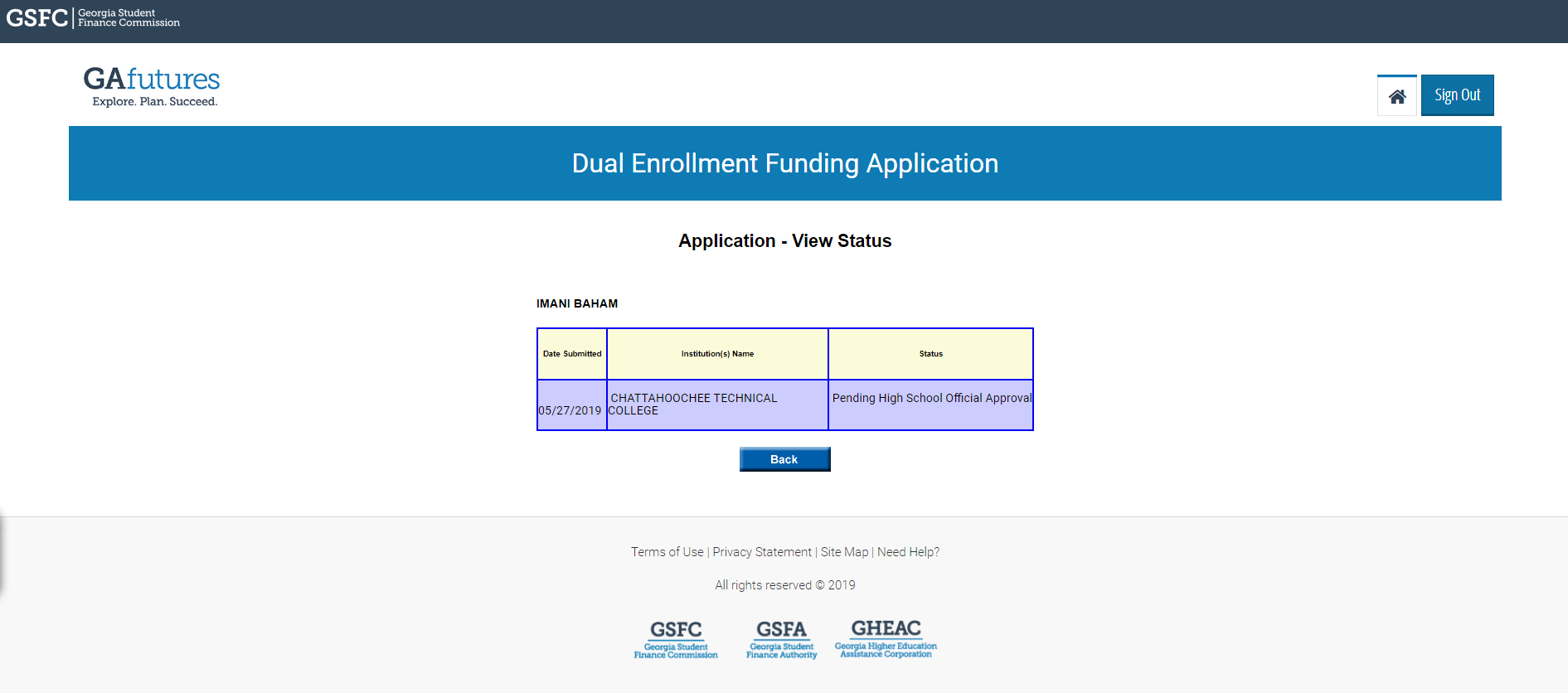Screen dimensions: 1568x693
Task: Click the blue Back button
Action: point(784,459)
